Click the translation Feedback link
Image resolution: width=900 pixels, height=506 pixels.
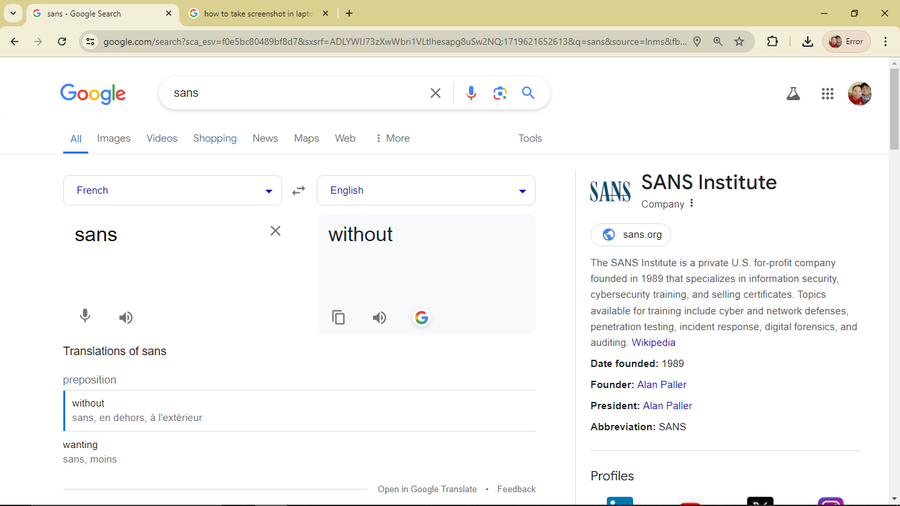point(516,489)
